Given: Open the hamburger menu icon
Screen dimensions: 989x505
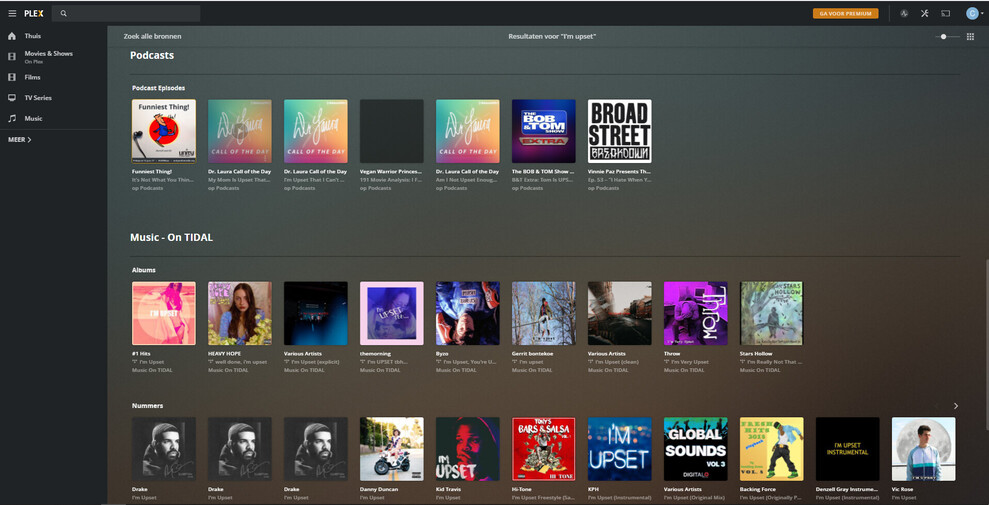Looking at the screenshot, I should click(12, 13).
